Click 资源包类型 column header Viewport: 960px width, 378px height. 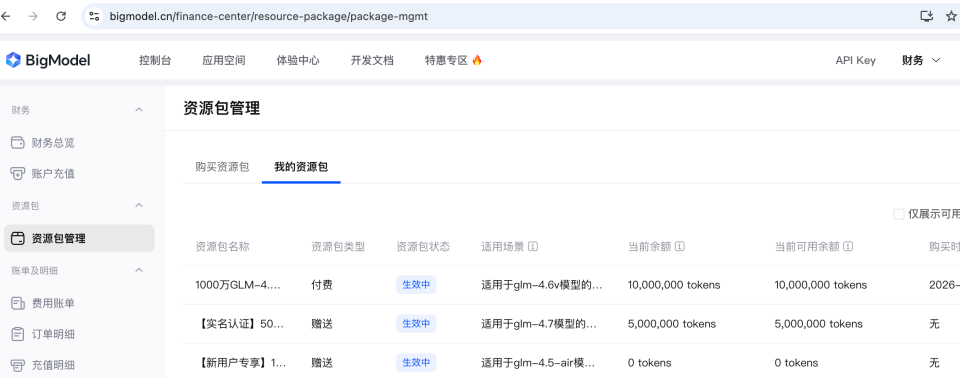click(338, 246)
